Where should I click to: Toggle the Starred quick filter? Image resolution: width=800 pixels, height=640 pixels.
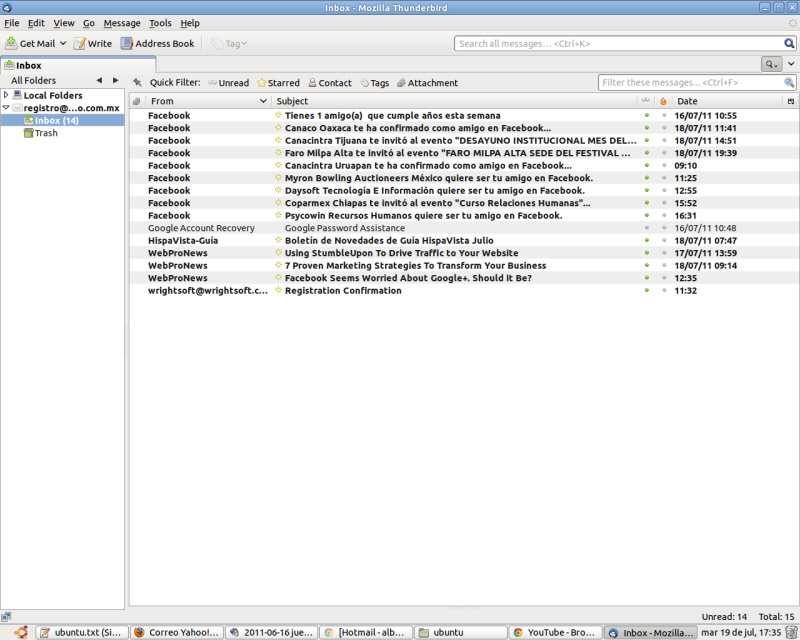pos(279,83)
